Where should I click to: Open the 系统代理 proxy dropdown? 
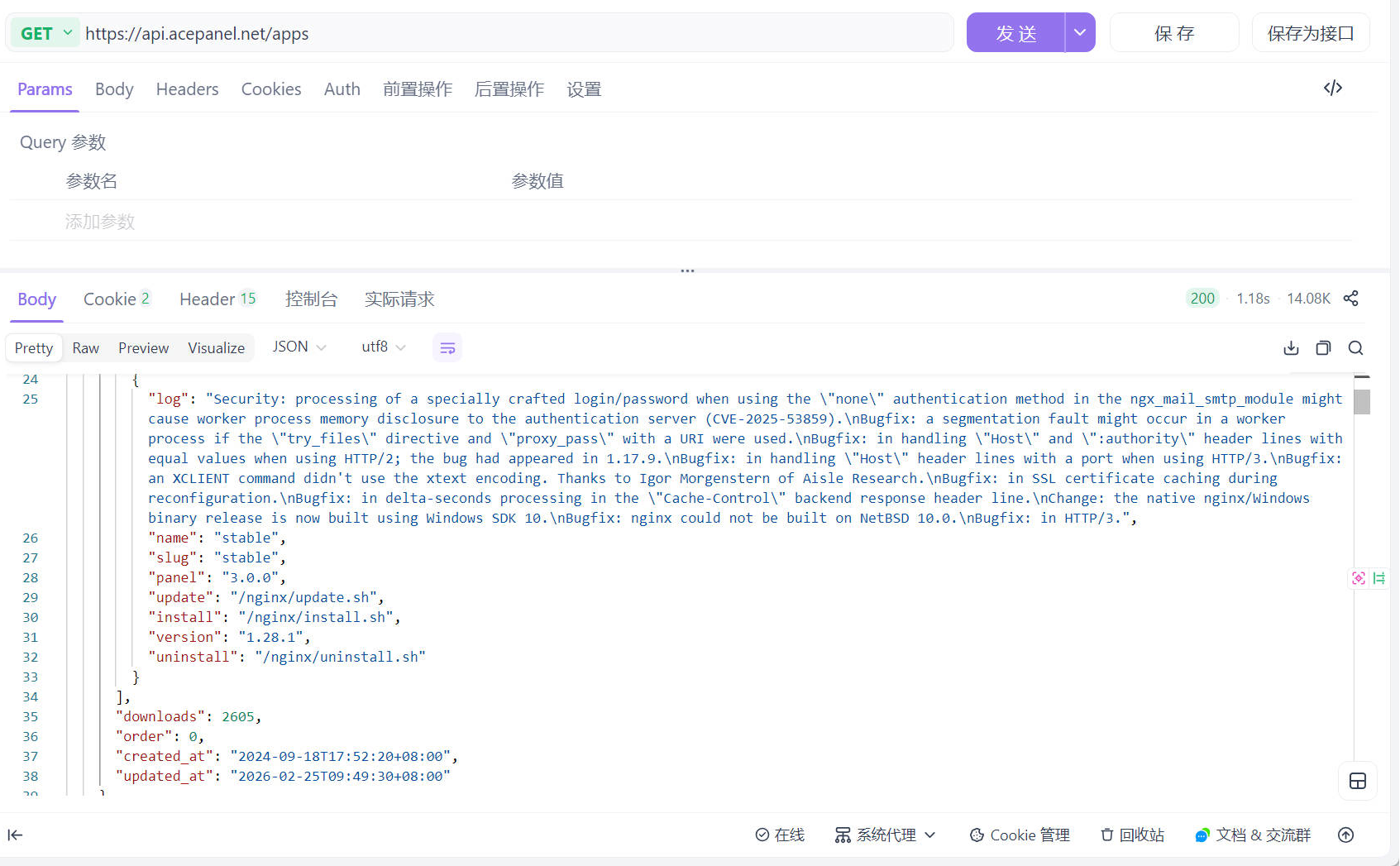(x=885, y=835)
